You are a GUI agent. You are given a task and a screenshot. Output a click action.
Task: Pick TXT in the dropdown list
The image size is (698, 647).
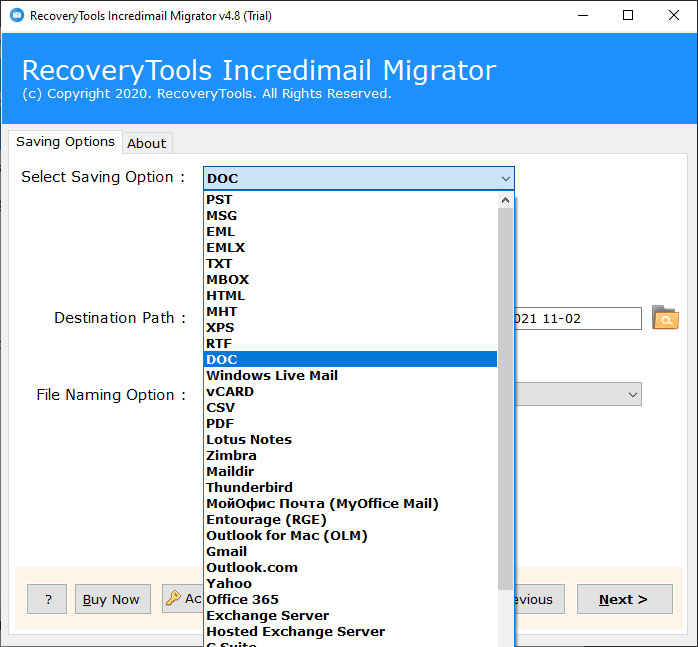[x=350, y=264]
